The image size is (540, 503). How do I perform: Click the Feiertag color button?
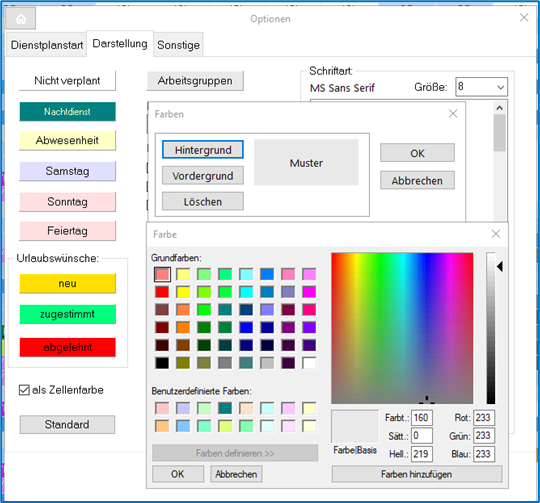pyautogui.click(x=67, y=231)
